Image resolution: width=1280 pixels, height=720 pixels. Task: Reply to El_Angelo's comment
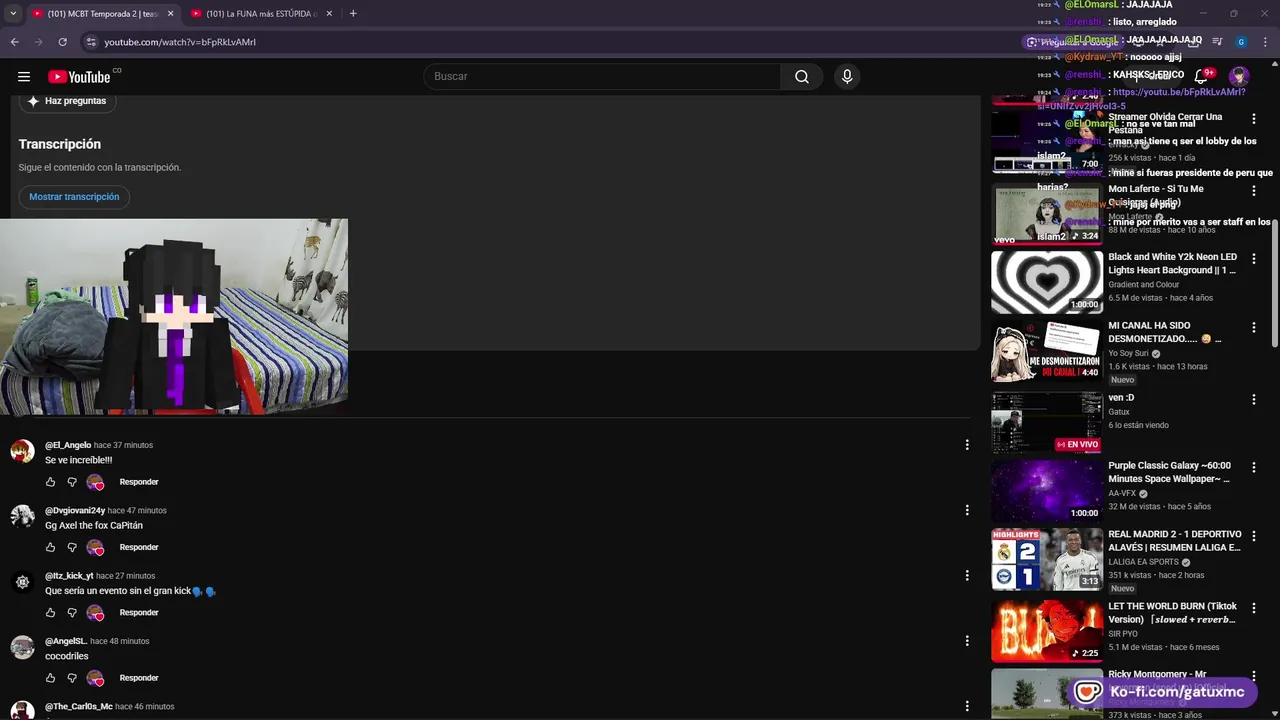[x=139, y=482]
